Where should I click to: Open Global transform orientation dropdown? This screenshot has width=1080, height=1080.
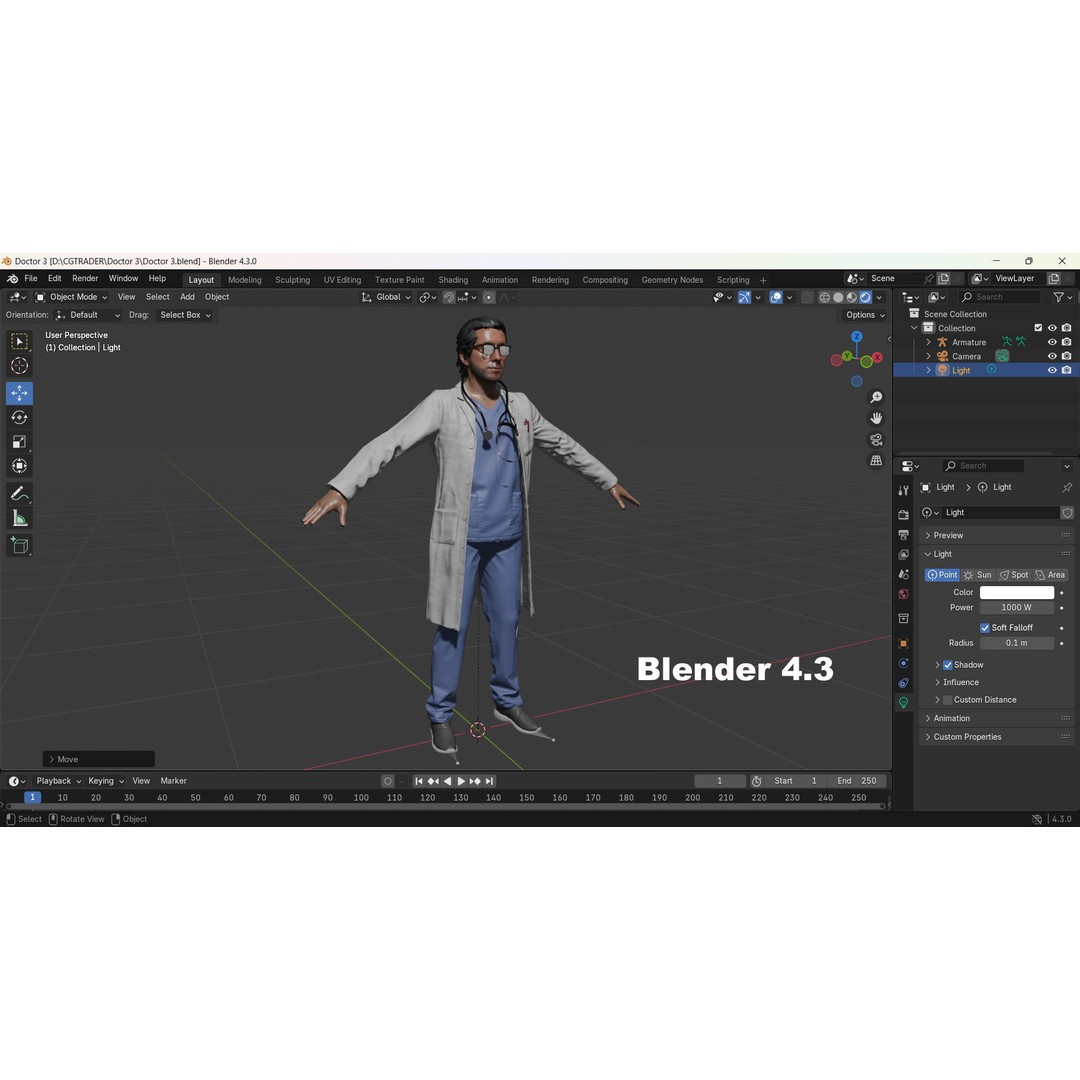(x=386, y=298)
